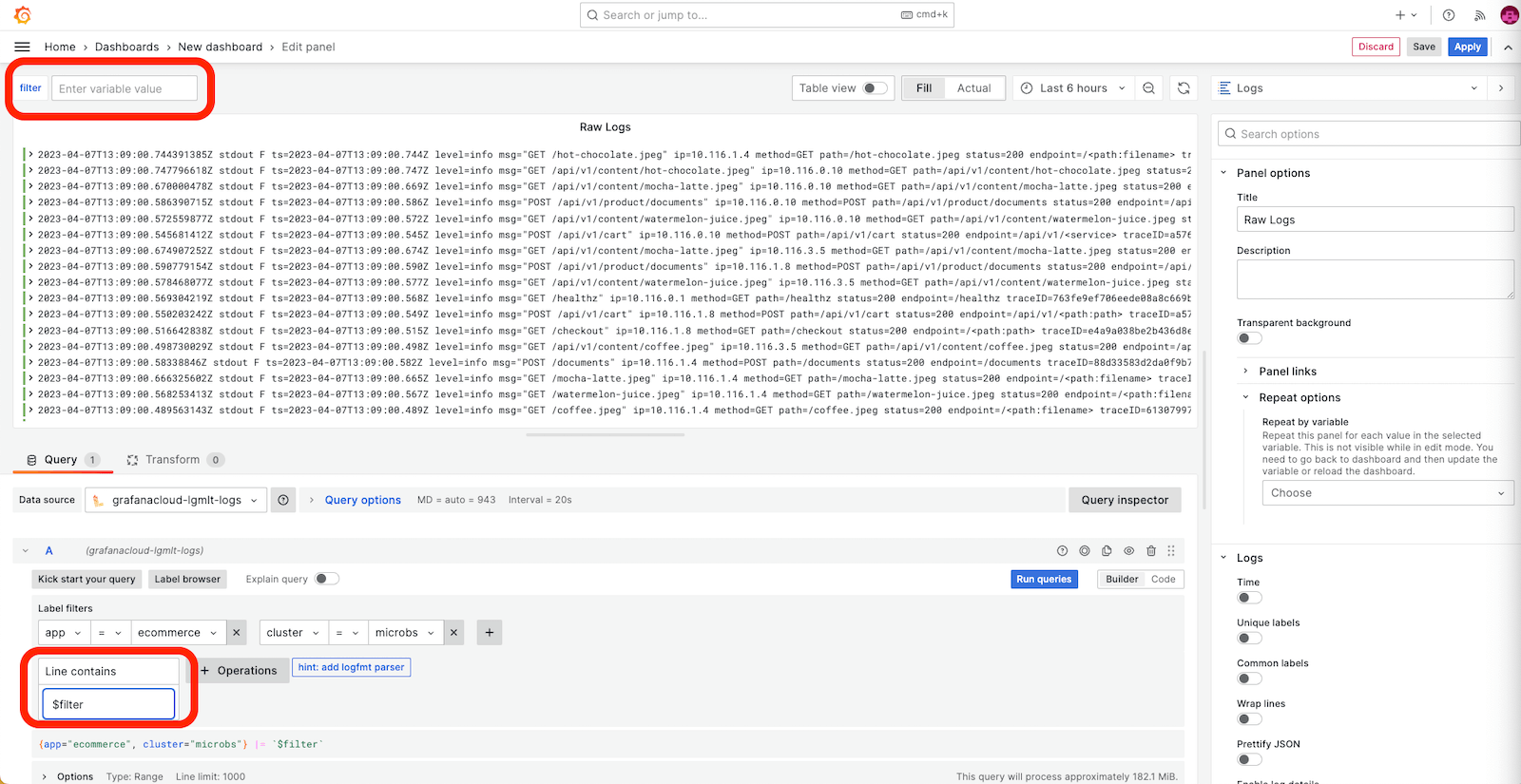Delete query A with trash icon

click(x=1151, y=551)
